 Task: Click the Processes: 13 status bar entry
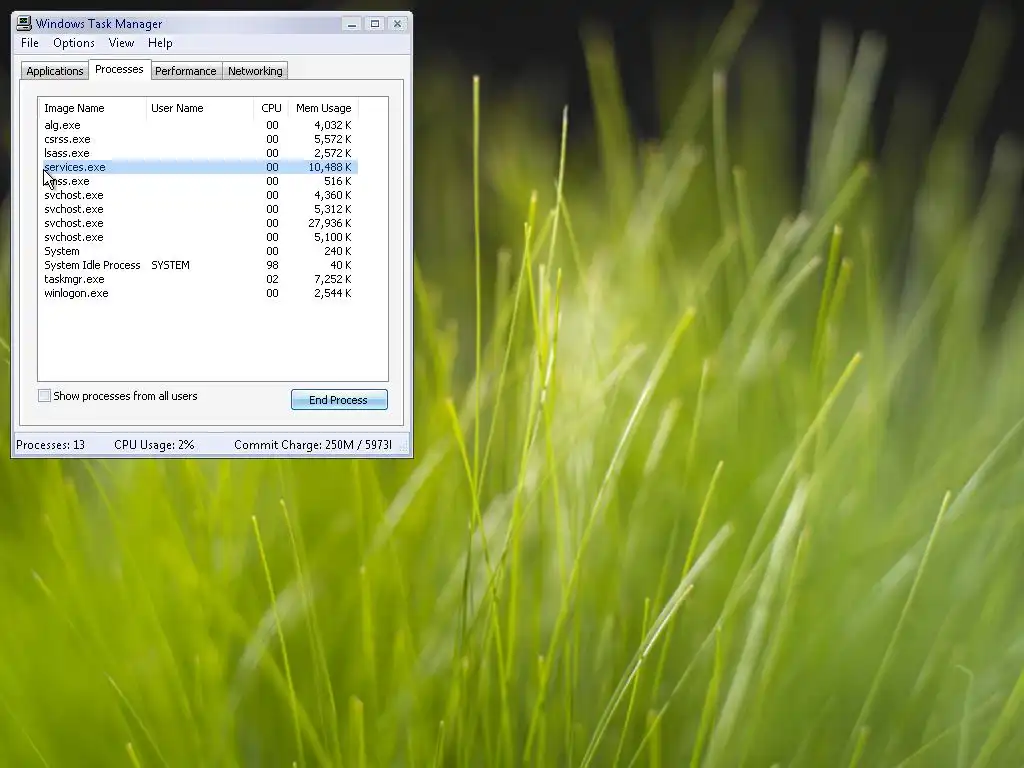(x=50, y=445)
